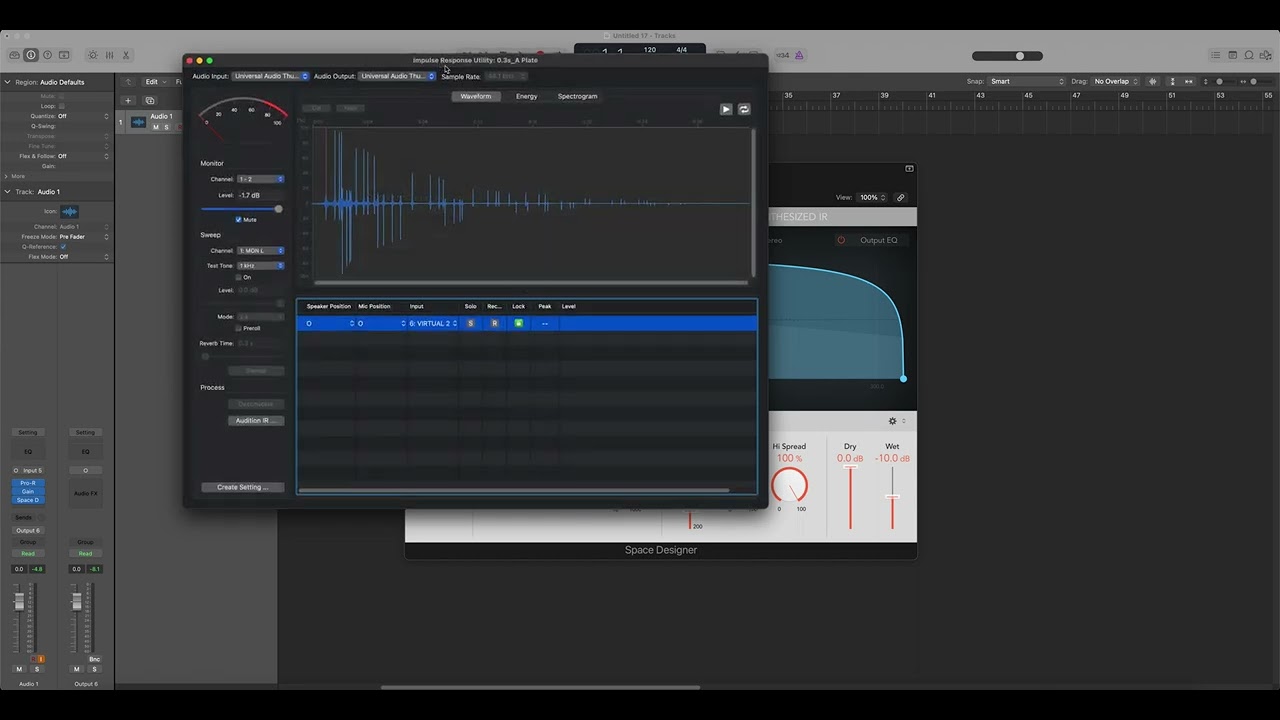Click the waveform horizontal scrollbar
Image resolution: width=1280 pixels, height=720 pixels.
(530, 283)
